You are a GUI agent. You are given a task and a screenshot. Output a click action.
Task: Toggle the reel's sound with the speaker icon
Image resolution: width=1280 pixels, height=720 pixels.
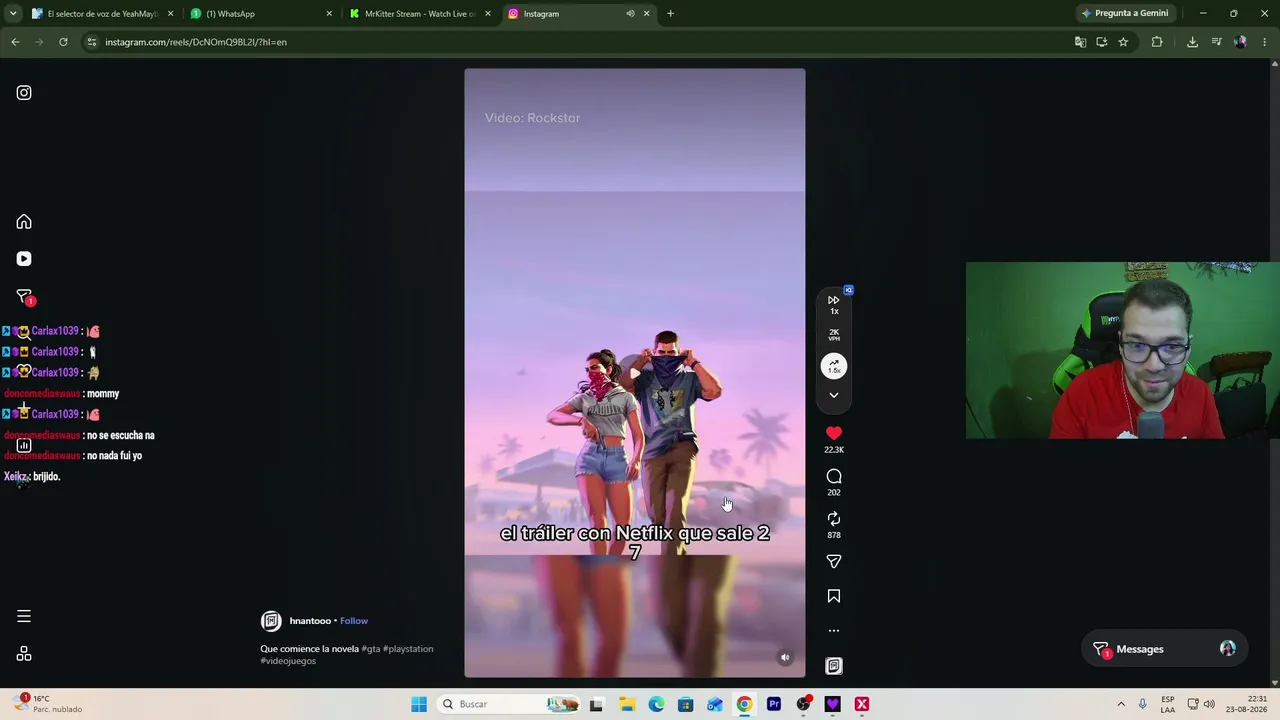[x=785, y=658]
